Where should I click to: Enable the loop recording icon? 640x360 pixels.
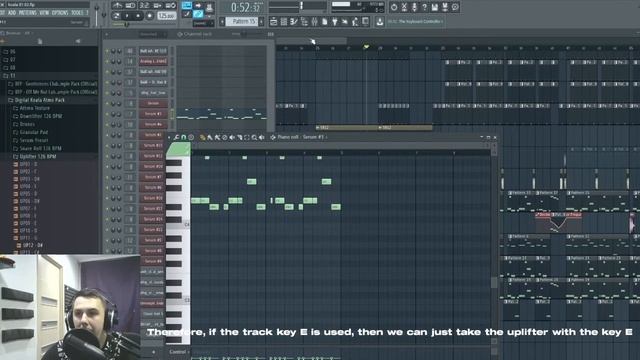coord(170,6)
